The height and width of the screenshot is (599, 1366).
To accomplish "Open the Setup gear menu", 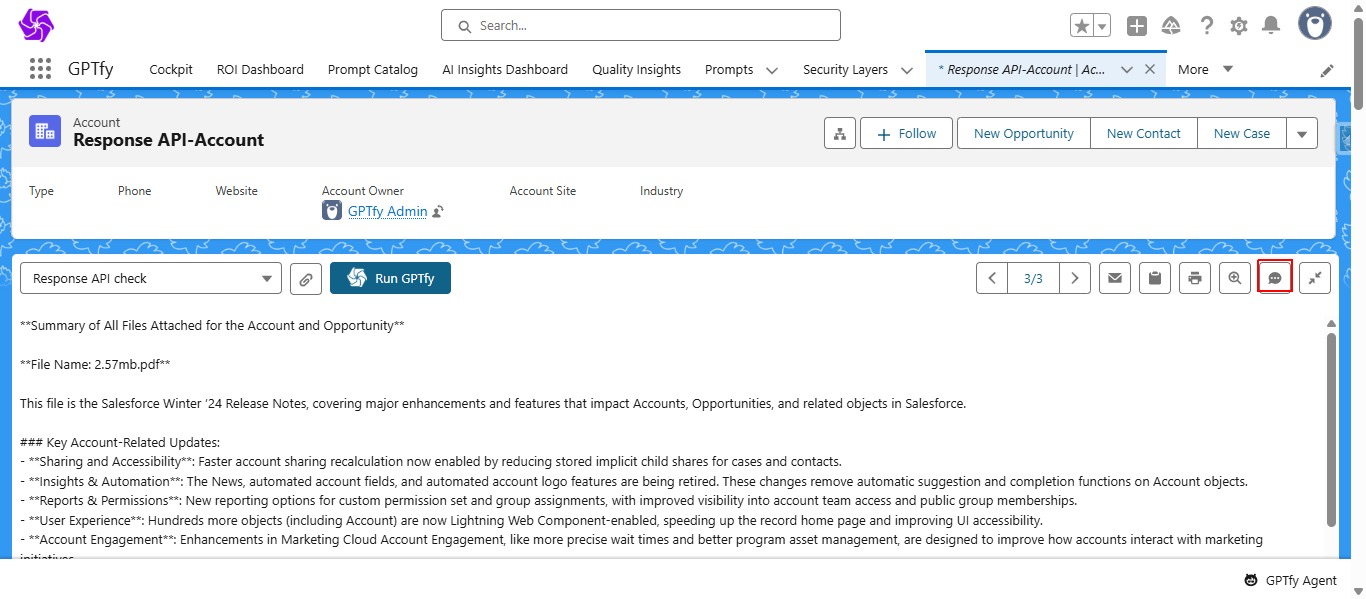I will point(1239,26).
